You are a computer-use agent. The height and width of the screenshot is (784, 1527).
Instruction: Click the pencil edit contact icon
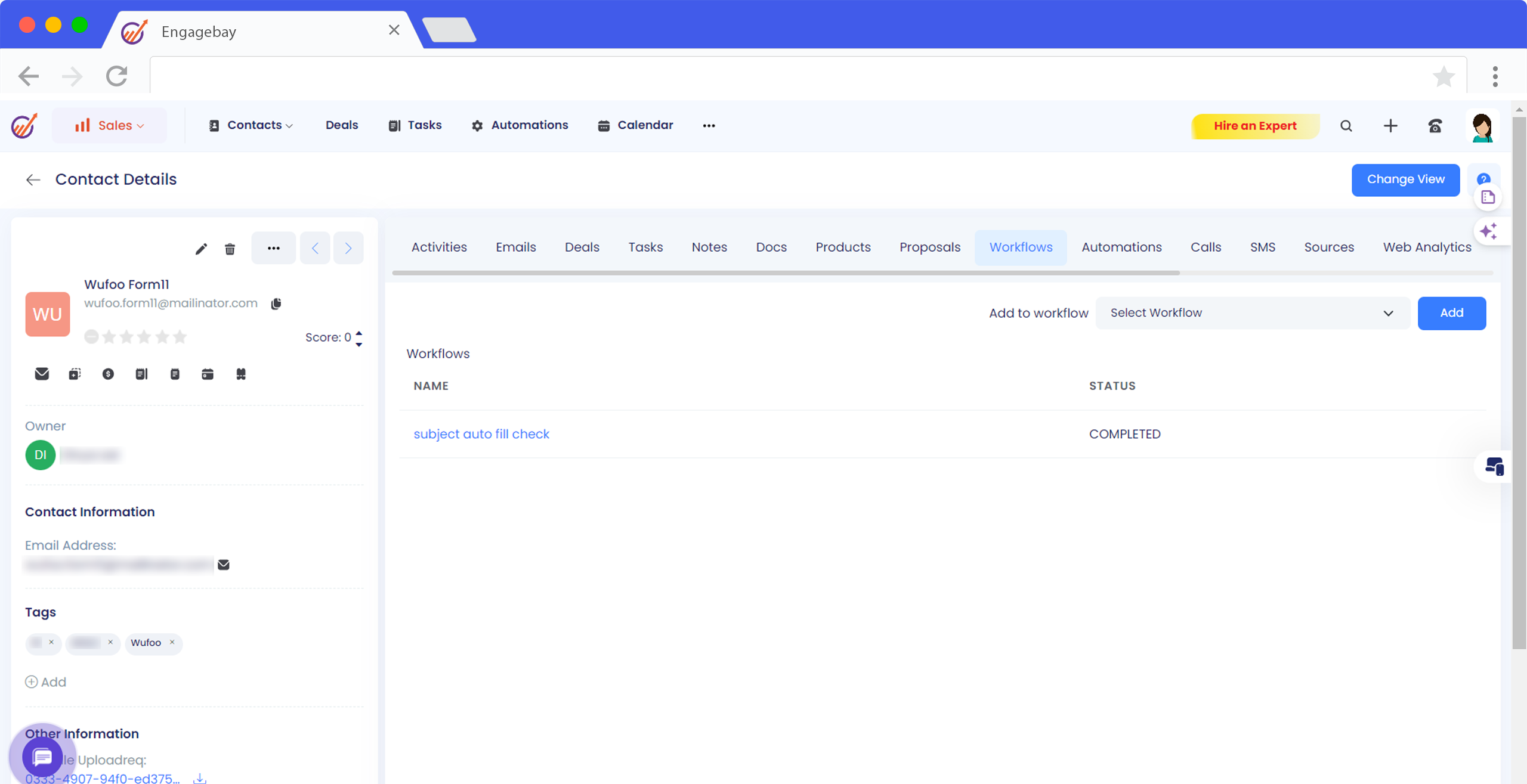pyautogui.click(x=201, y=249)
